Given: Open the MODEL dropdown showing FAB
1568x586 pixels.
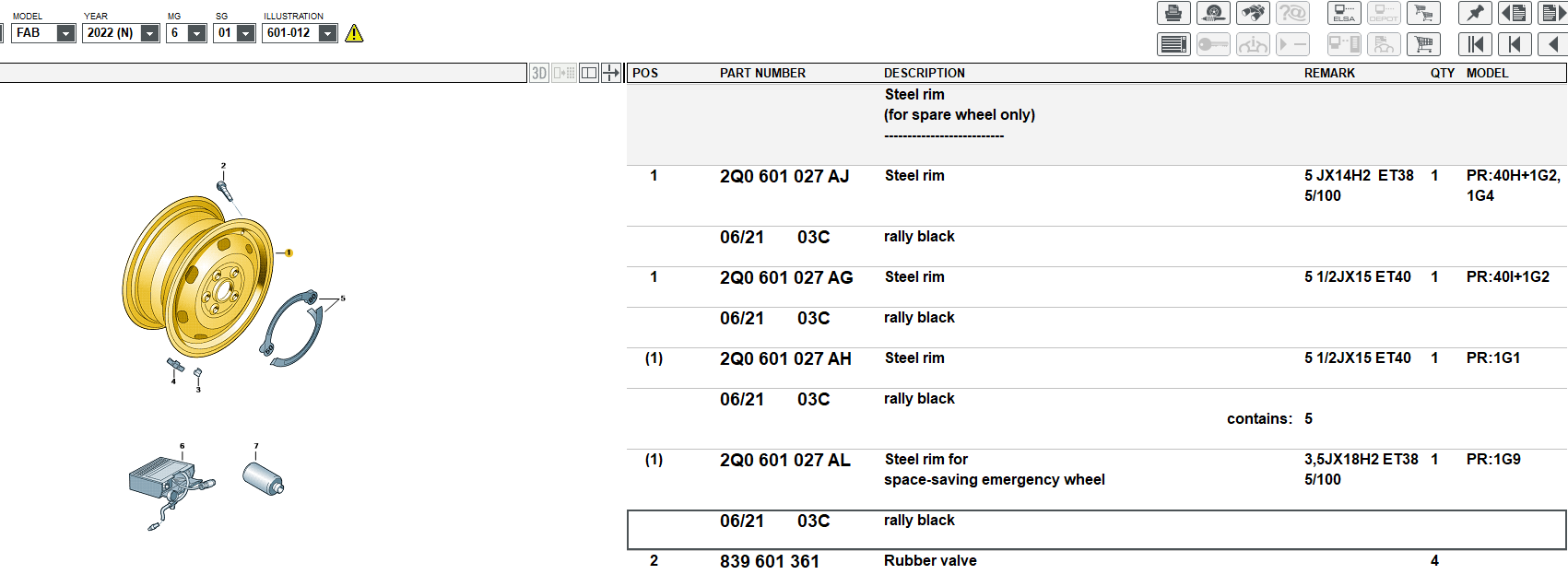Looking at the screenshot, I should (x=65, y=33).
